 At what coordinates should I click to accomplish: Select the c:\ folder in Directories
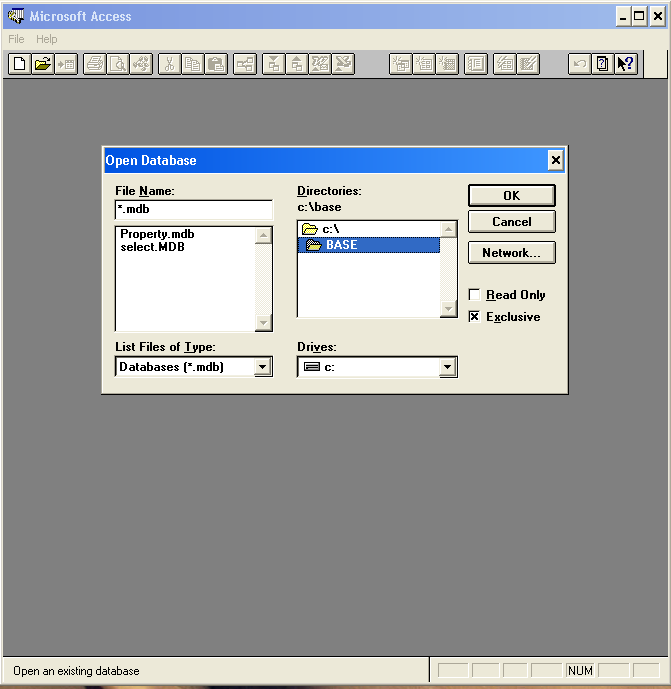(x=369, y=229)
